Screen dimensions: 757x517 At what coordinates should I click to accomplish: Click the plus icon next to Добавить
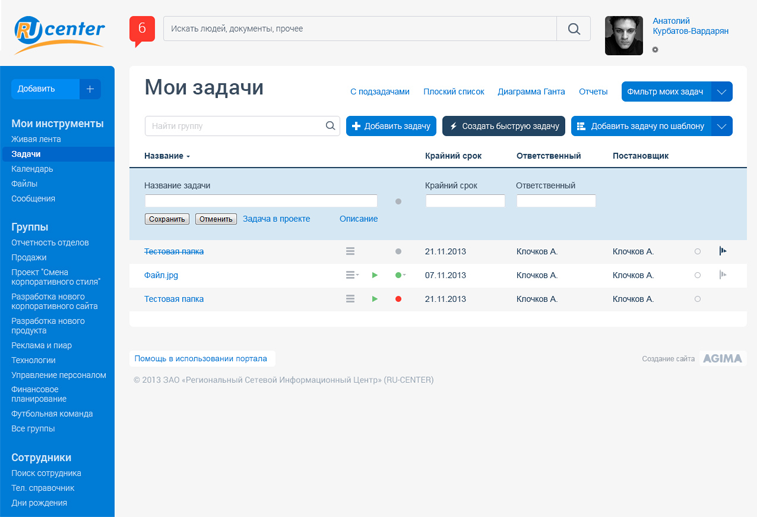coord(90,89)
